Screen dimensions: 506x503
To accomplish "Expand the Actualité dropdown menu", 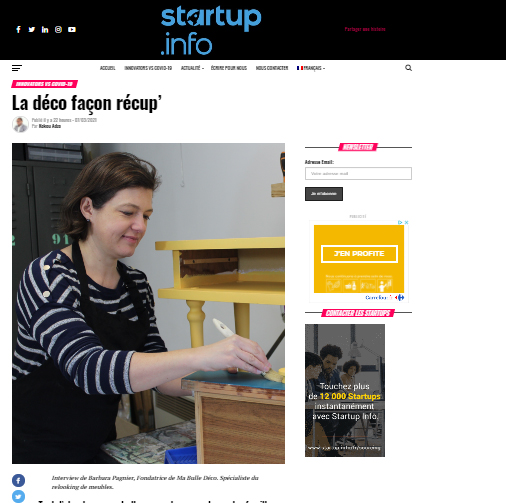I will [x=192, y=68].
